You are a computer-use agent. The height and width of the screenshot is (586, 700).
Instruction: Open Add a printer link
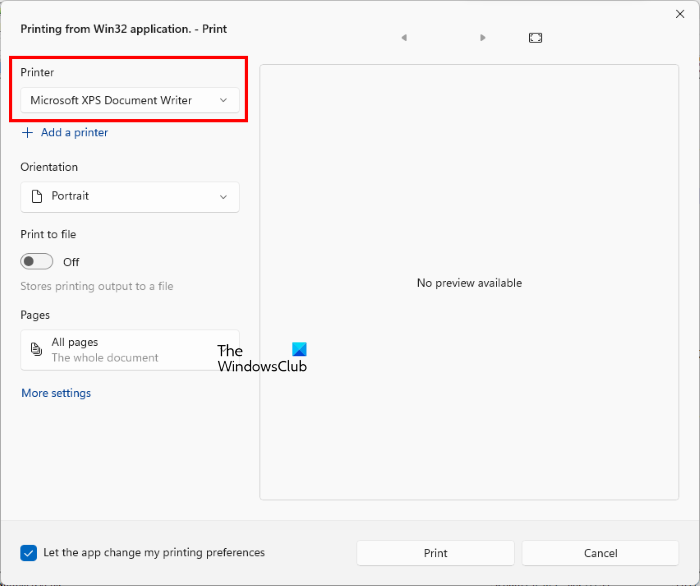pos(75,133)
